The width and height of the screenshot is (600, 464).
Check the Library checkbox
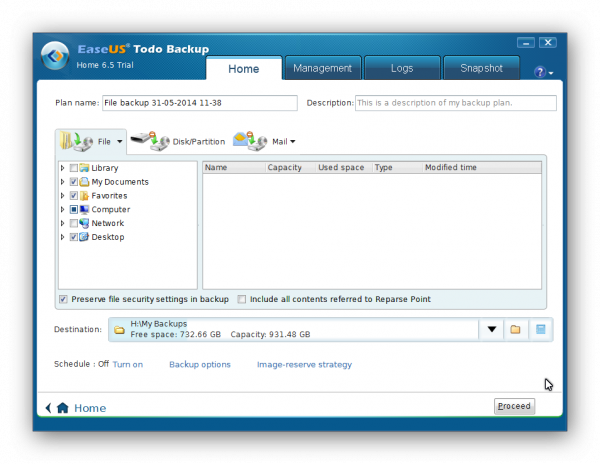[73, 168]
